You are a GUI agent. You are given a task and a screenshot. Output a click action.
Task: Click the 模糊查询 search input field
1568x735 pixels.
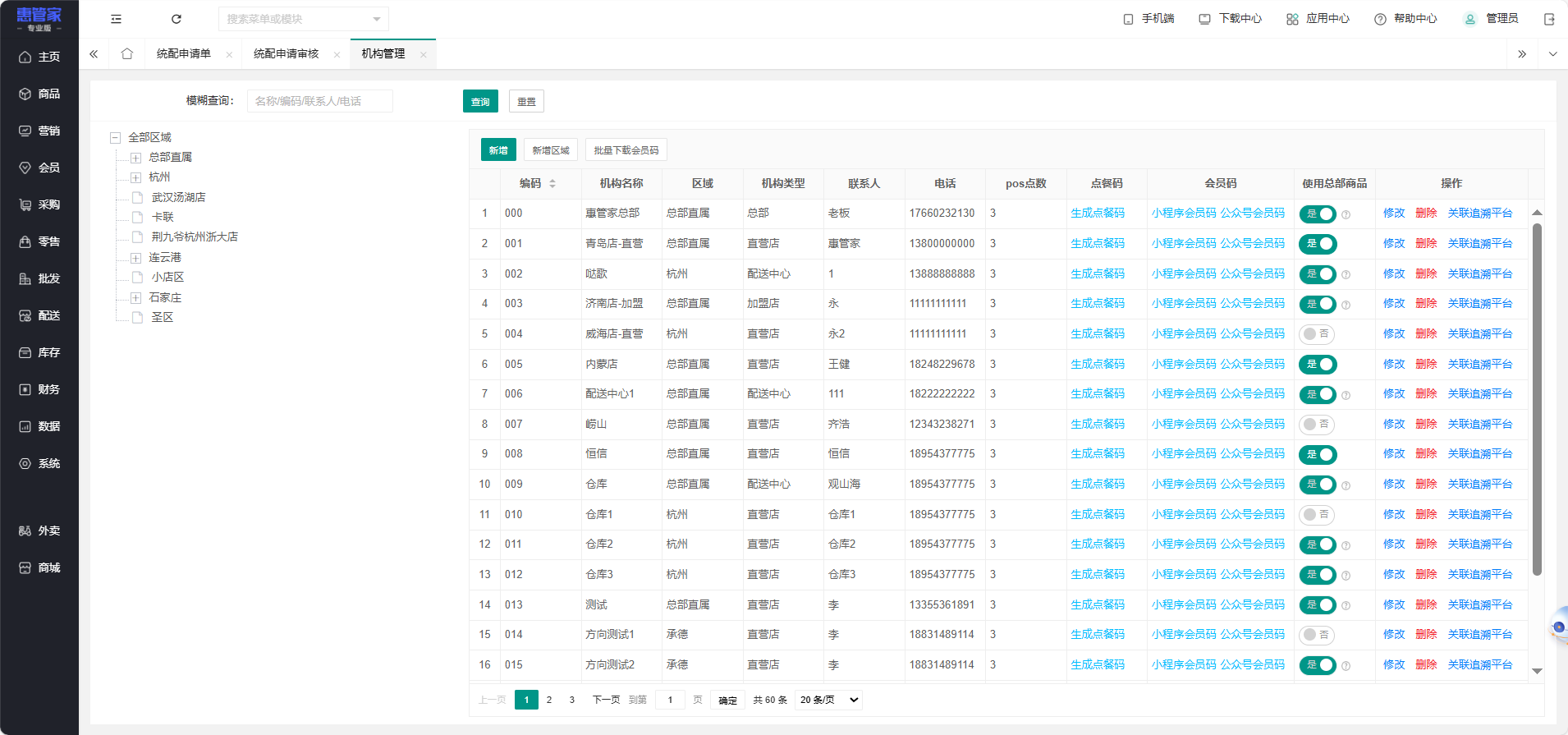tap(319, 101)
